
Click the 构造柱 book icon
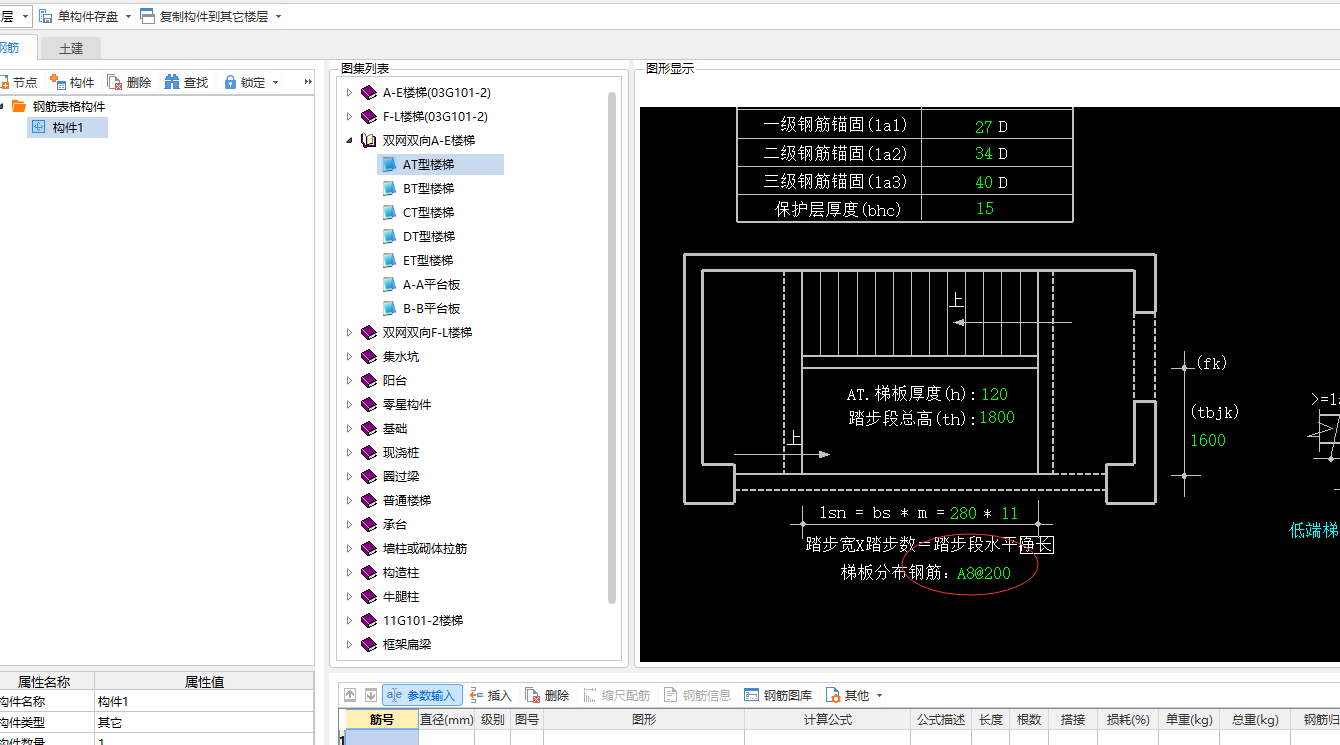pyautogui.click(x=369, y=572)
